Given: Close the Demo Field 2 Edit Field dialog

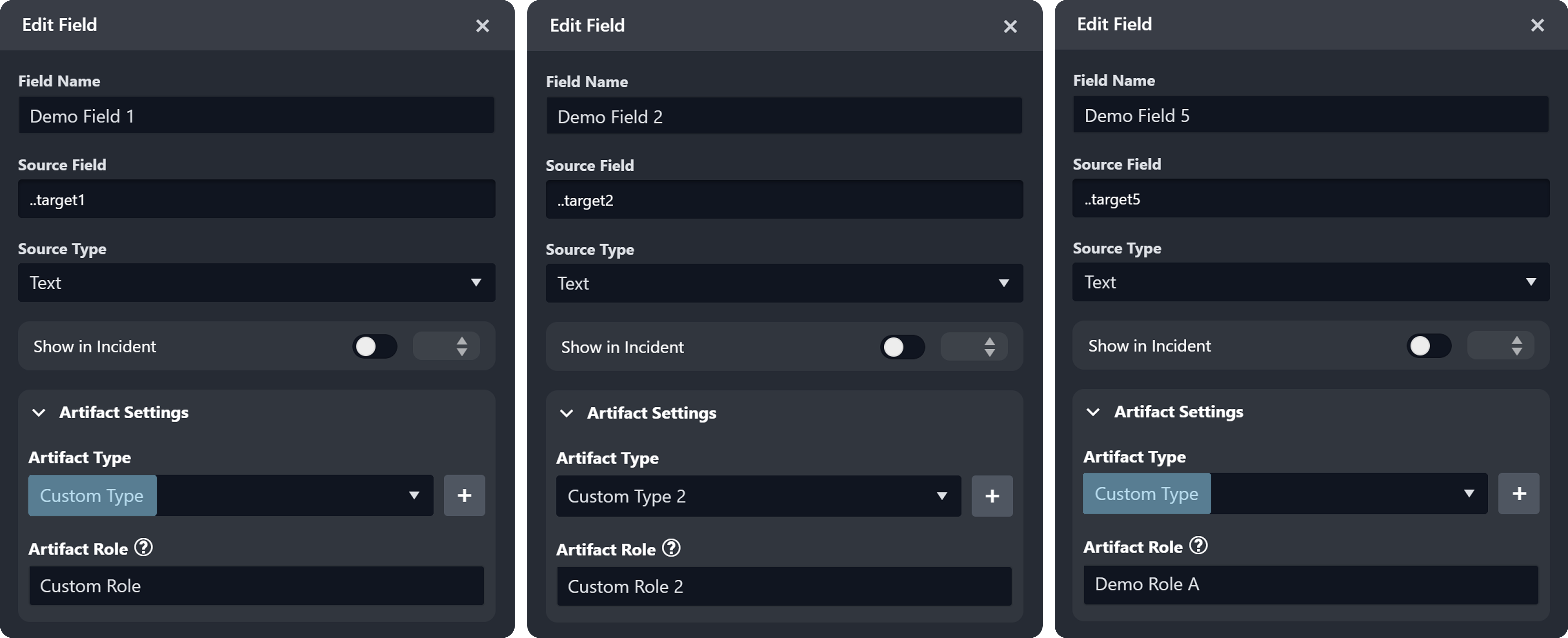Looking at the screenshot, I should [x=1010, y=26].
